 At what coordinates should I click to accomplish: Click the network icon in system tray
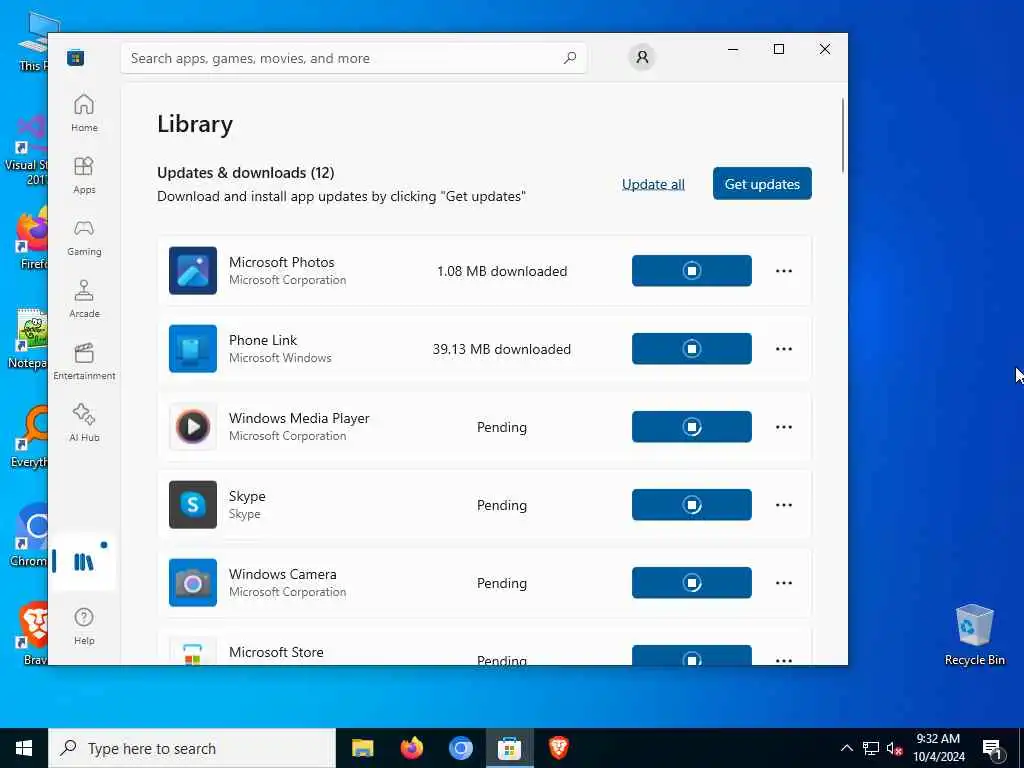coord(871,748)
